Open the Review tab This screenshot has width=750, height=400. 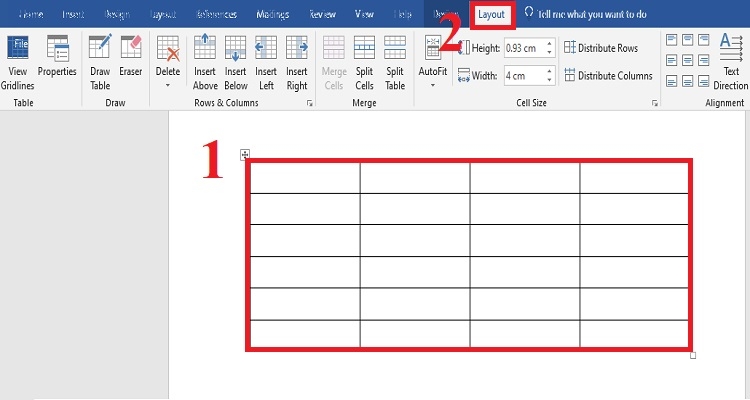click(322, 14)
